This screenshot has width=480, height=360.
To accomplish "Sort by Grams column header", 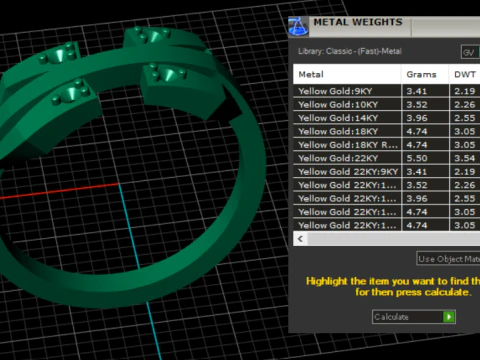I will 425,74.
